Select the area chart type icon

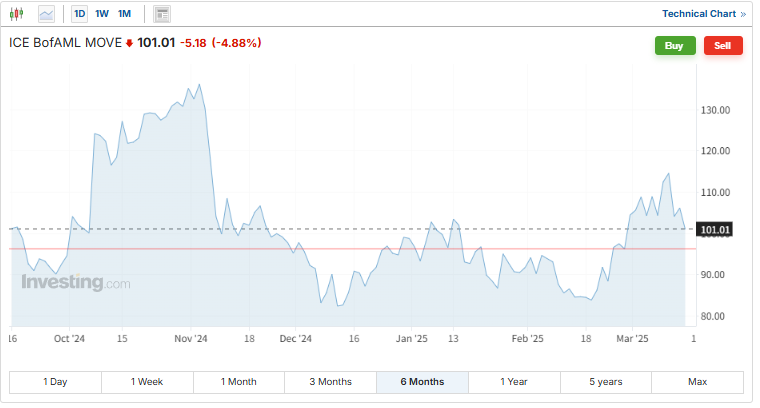point(47,14)
